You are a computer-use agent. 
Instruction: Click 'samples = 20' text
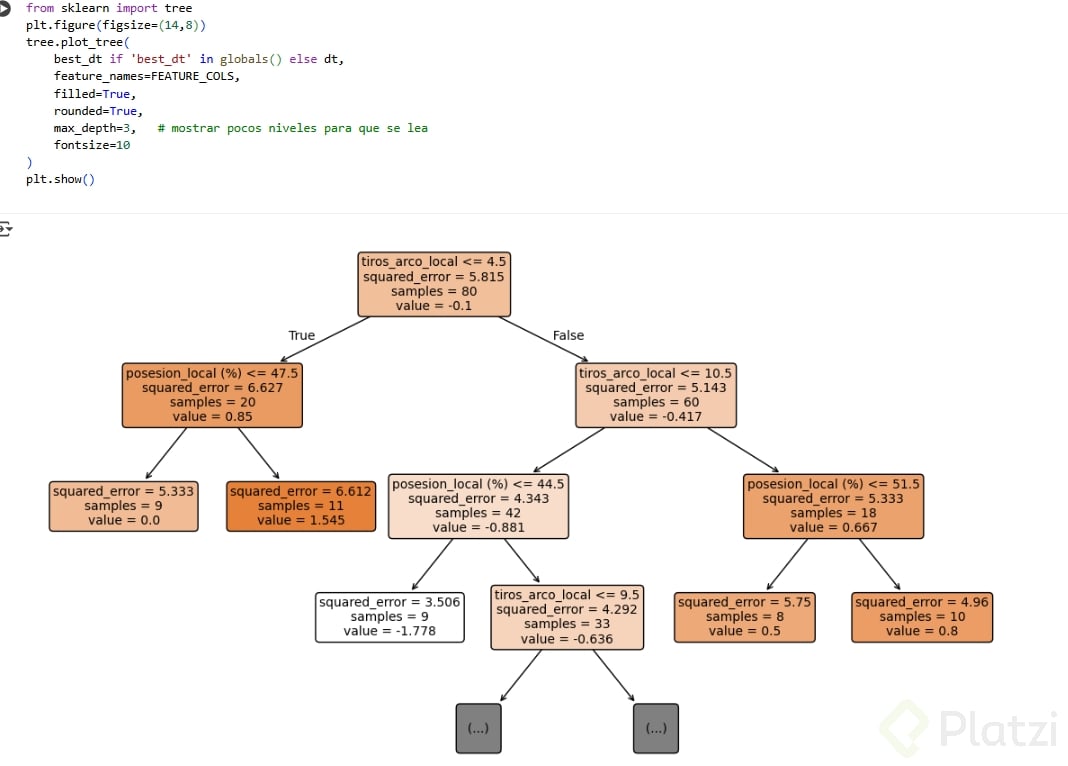click(x=212, y=402)
